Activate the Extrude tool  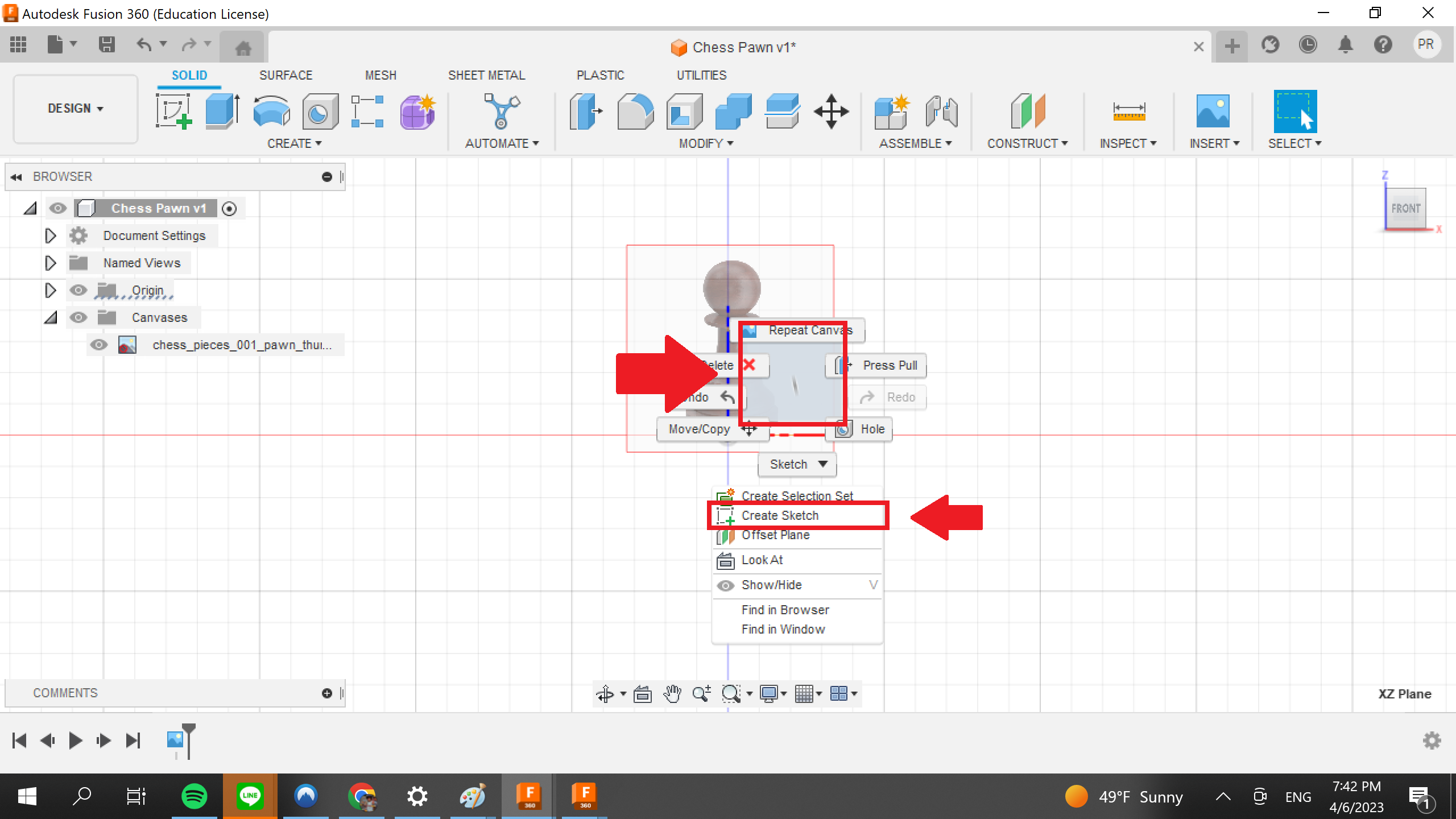coord(221,111)
